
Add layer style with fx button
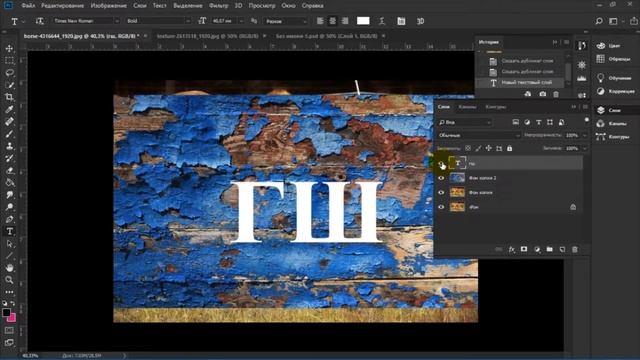coord(511,249)
